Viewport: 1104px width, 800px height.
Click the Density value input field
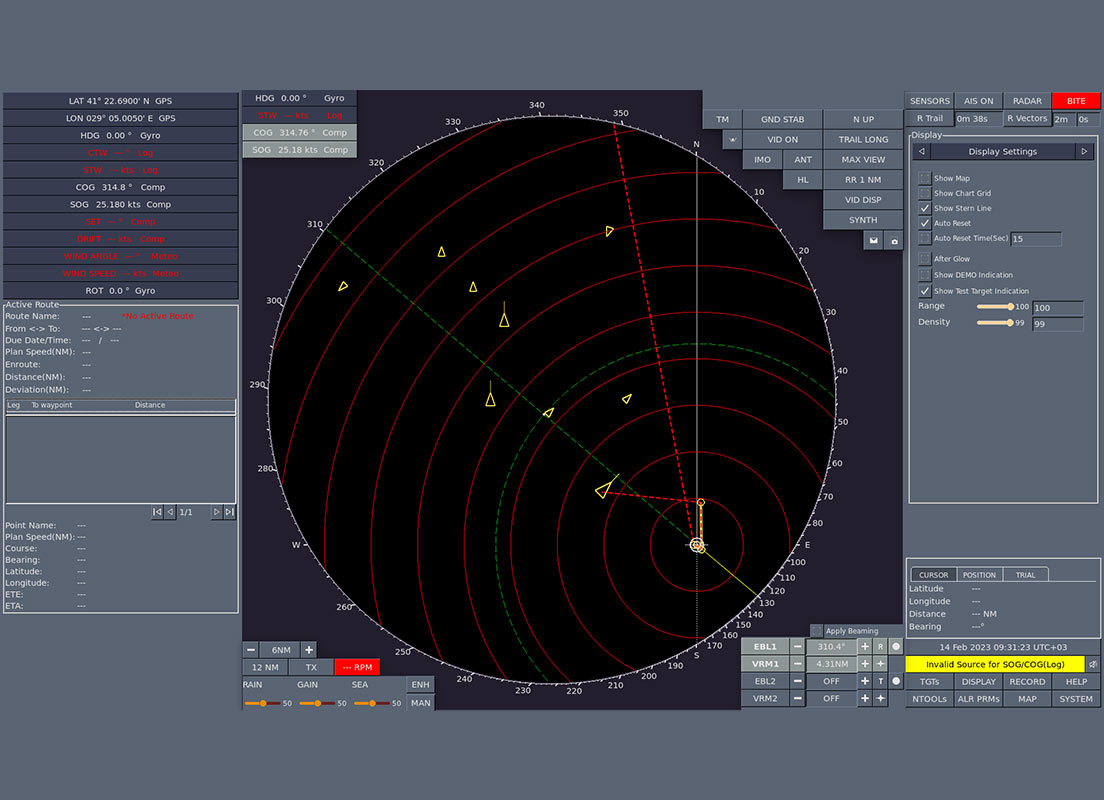(1058, 324)
